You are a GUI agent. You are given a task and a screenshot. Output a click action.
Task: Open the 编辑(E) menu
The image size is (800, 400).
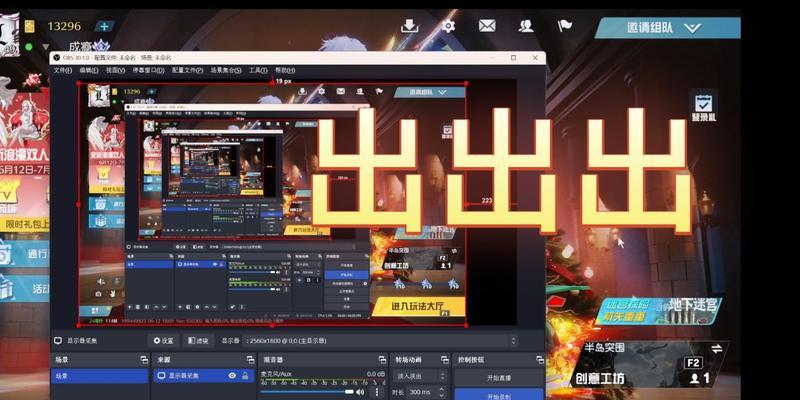[x=89, y=70]
